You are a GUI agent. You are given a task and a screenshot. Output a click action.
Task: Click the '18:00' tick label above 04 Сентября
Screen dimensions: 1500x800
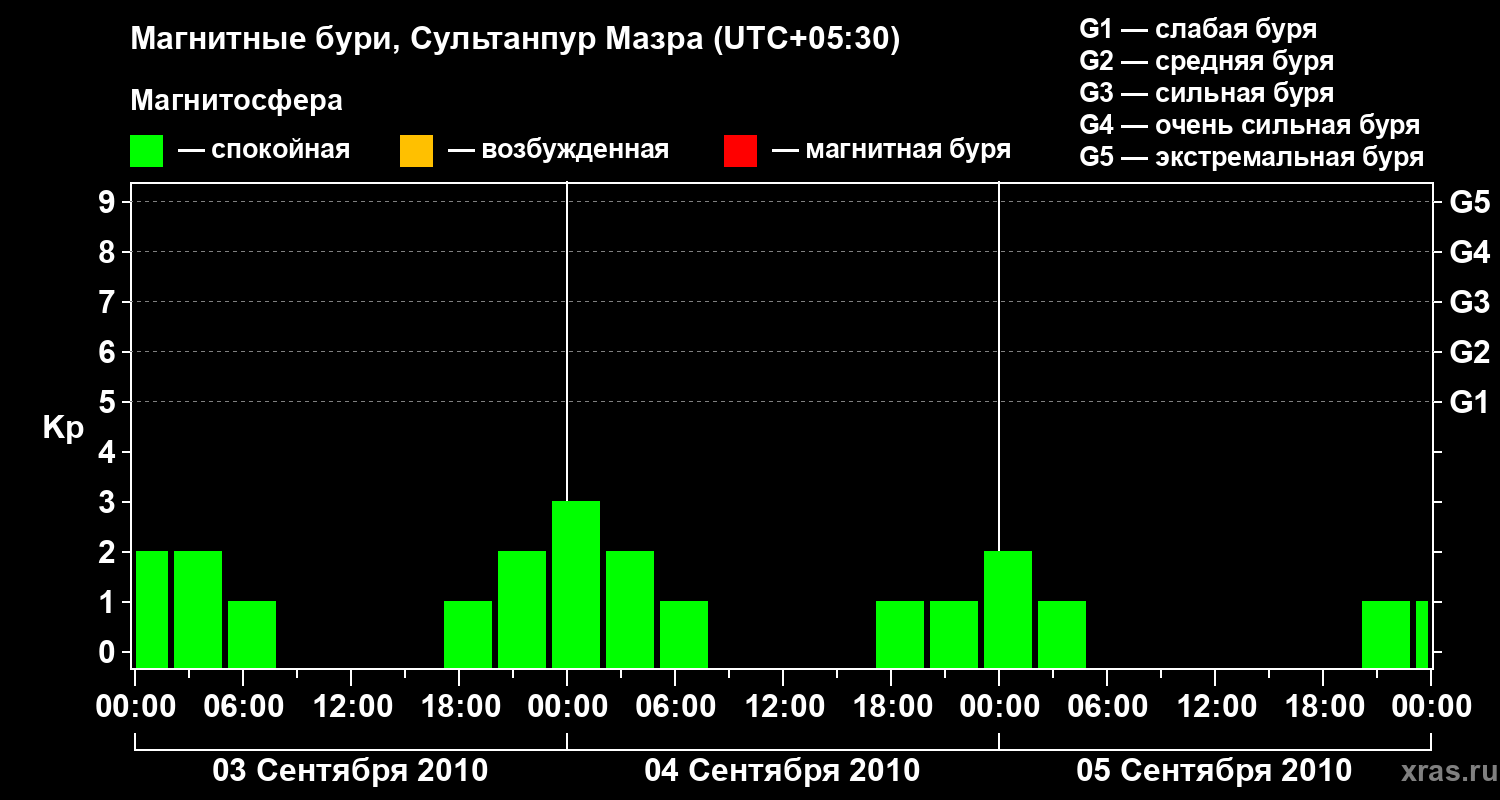(891, 707)
